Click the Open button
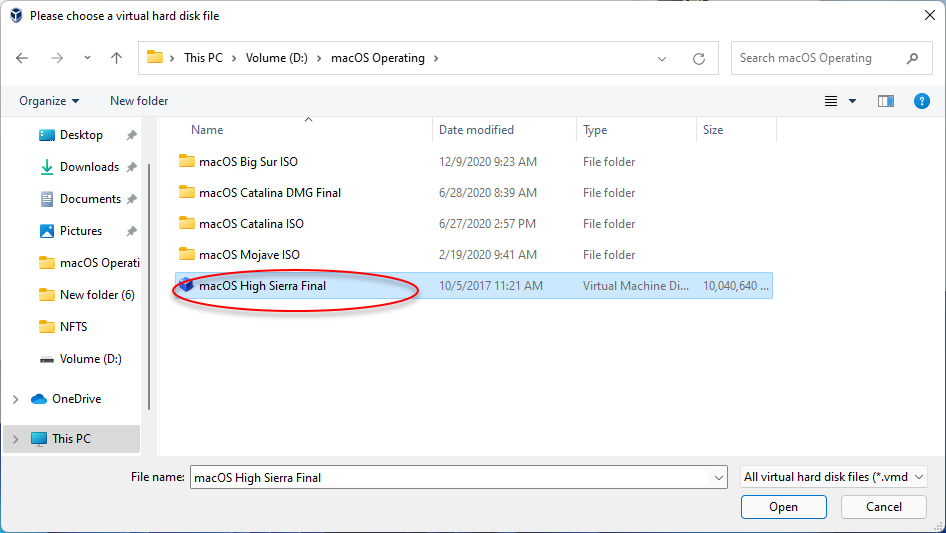 point(783,507)
